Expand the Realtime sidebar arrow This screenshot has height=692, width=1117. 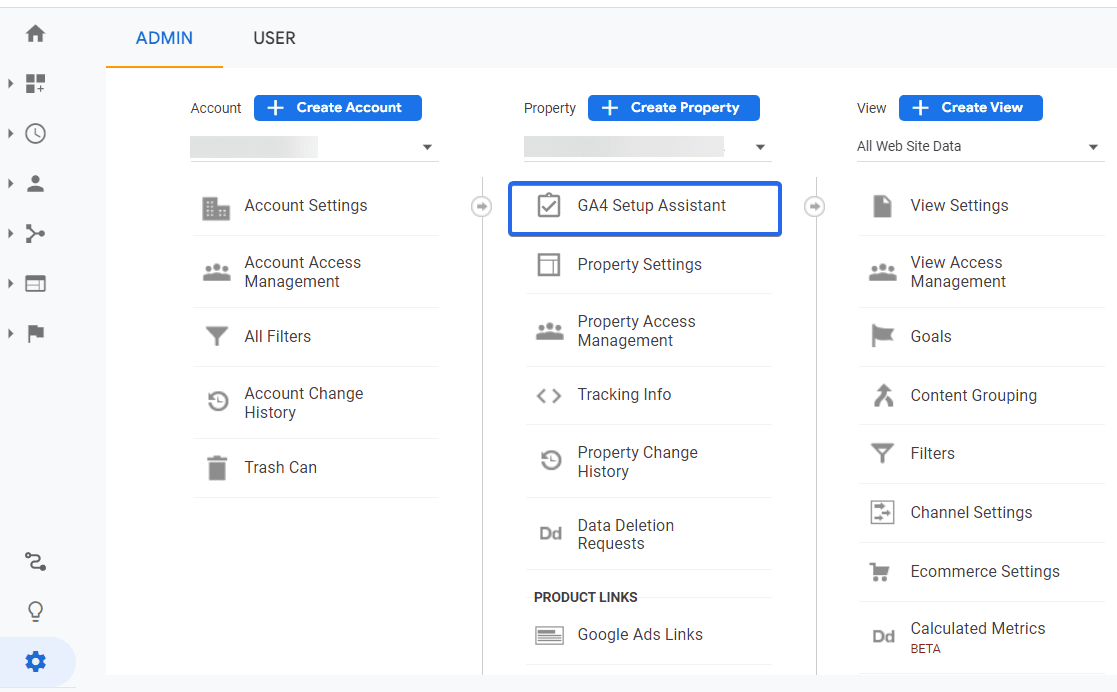10,133
